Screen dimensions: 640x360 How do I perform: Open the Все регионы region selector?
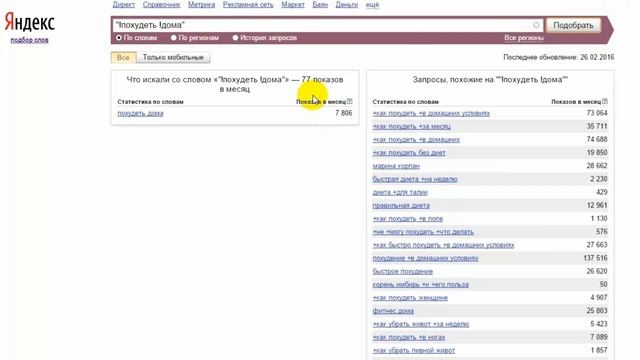pos(524,38)
